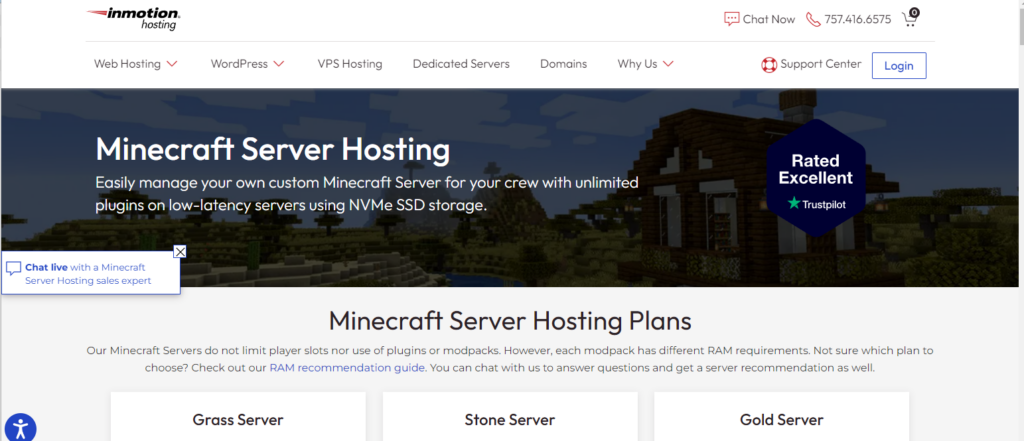
Task: Expand the WordPress dropdown arrow
Action: [x=279, y=64]
